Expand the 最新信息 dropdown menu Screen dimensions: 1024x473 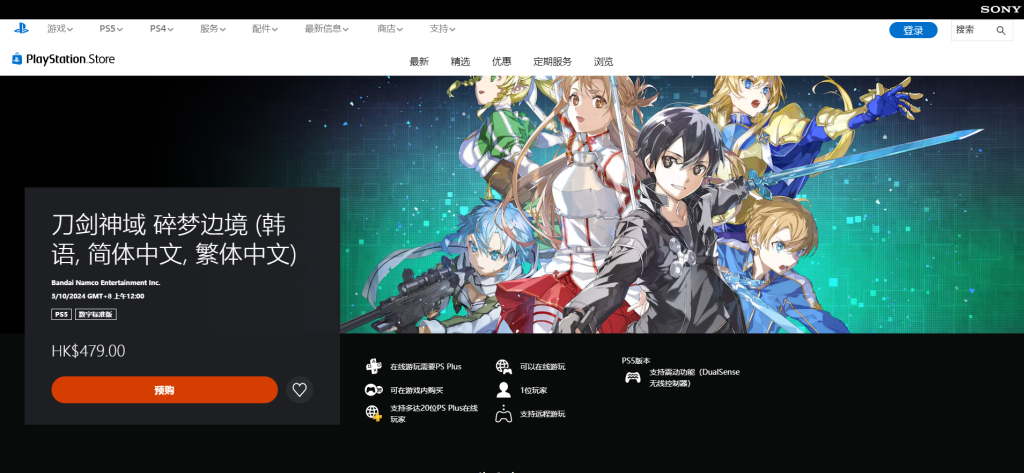(x=327, y=29)
